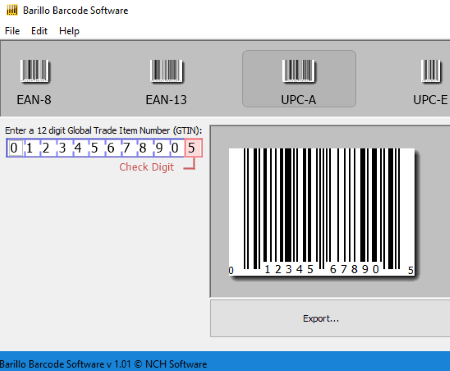450x371 pixels.
Task: Click the red check digit box
Action: tap(193, 148)
